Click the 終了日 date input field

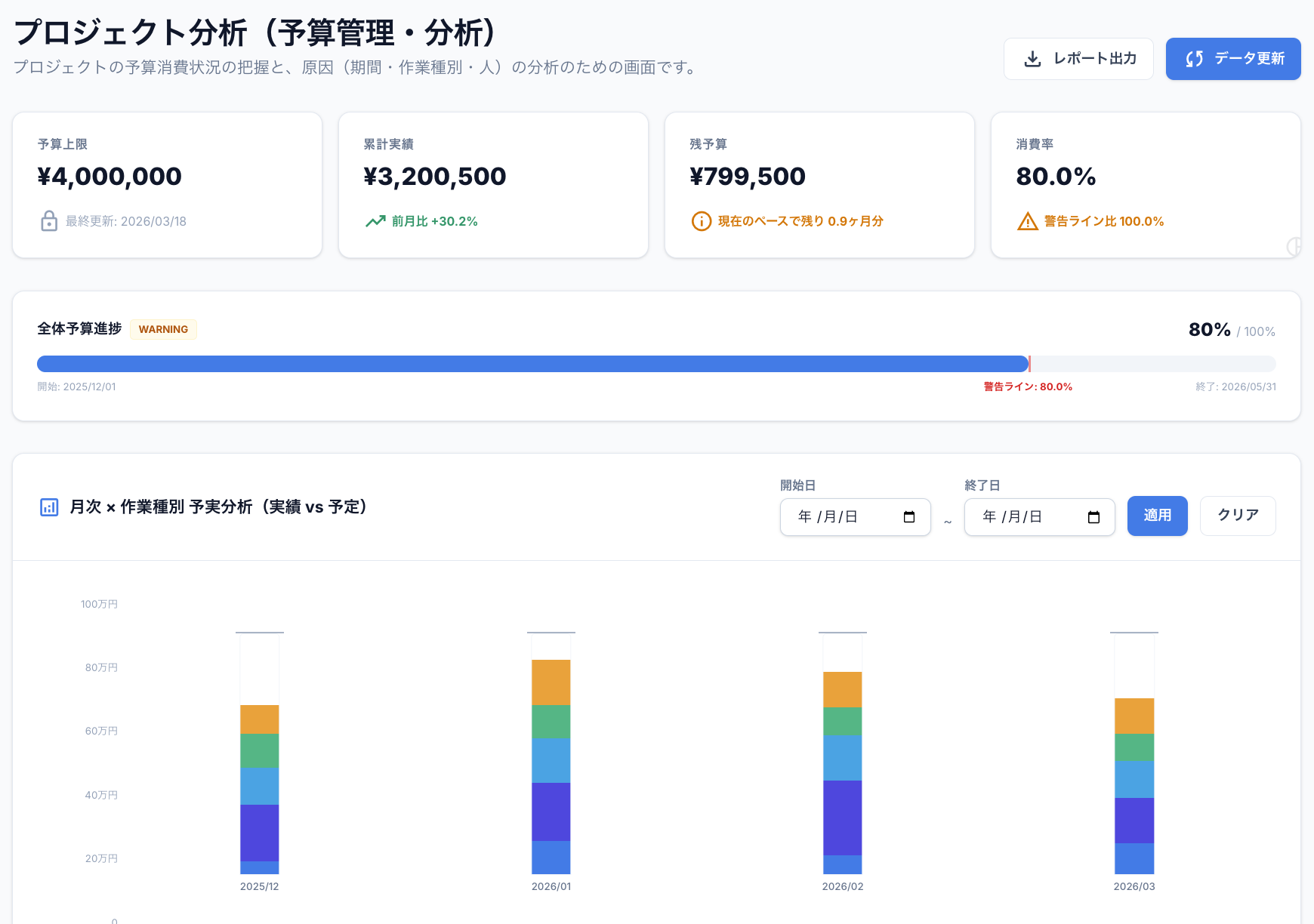(x=1023, y=517)
